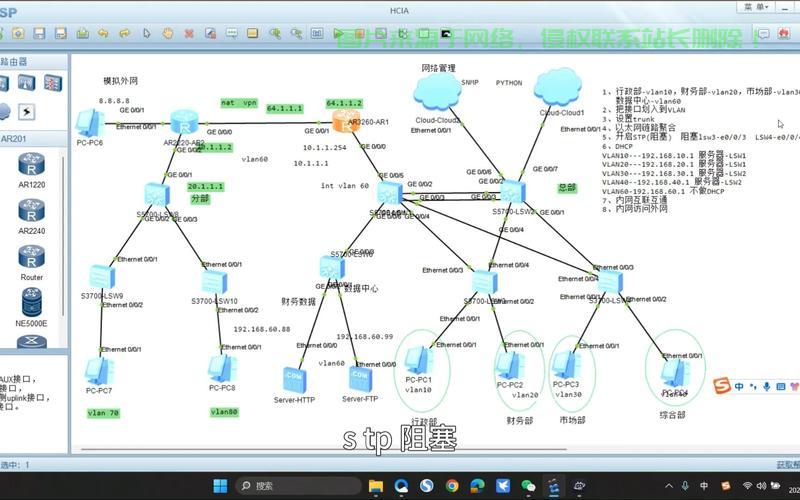Select the hand pan tool
800x500 pixels.
(168, 34)
